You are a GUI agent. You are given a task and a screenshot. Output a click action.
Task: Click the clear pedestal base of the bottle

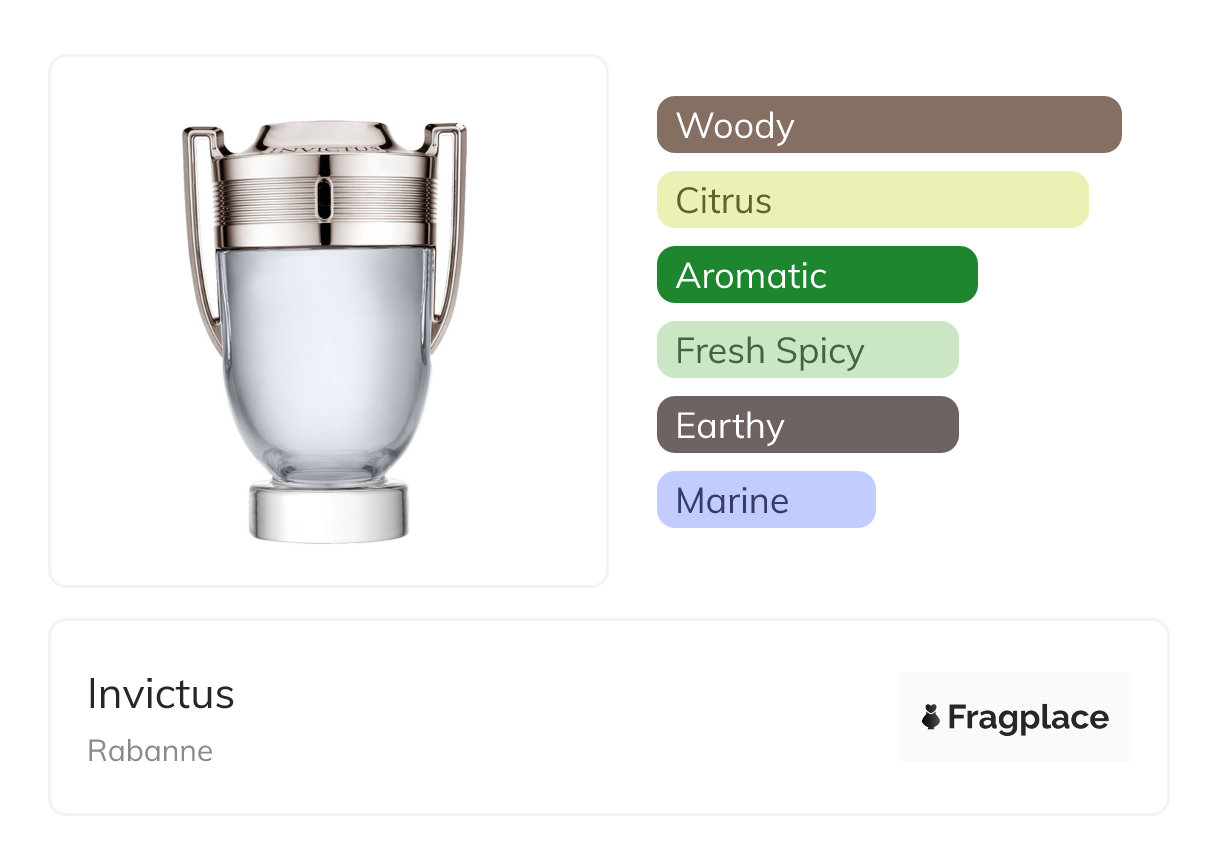[329, 513]
